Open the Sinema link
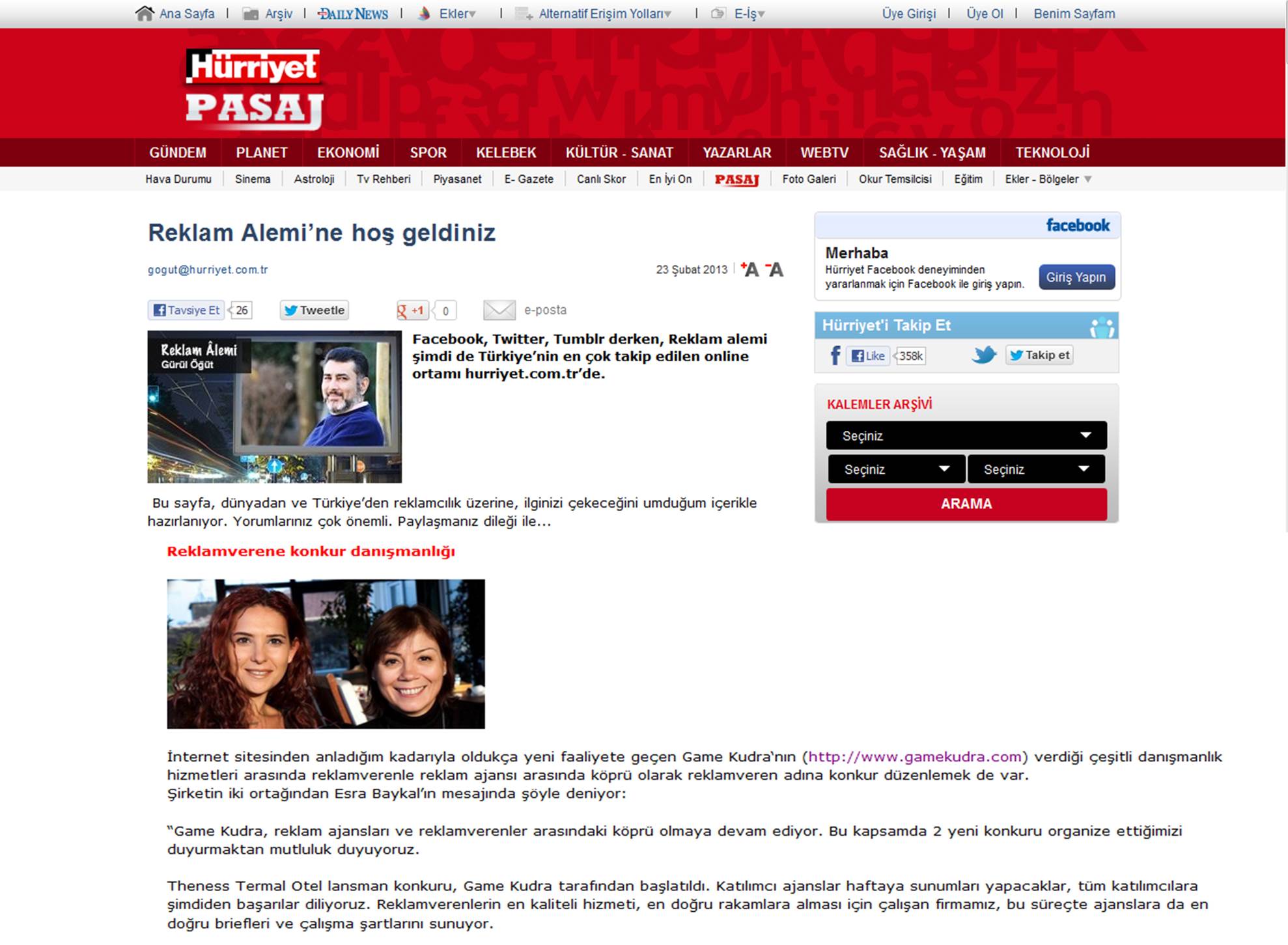1288x945 pixels. (253, 179)
